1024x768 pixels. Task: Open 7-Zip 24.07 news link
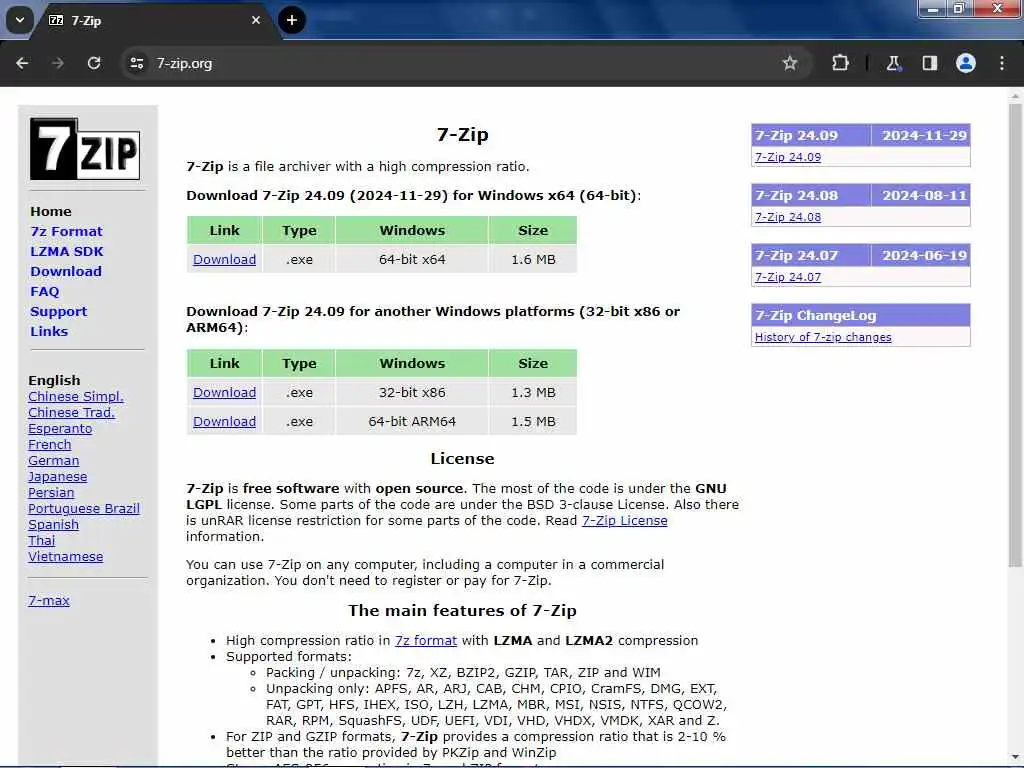point(788,277)
